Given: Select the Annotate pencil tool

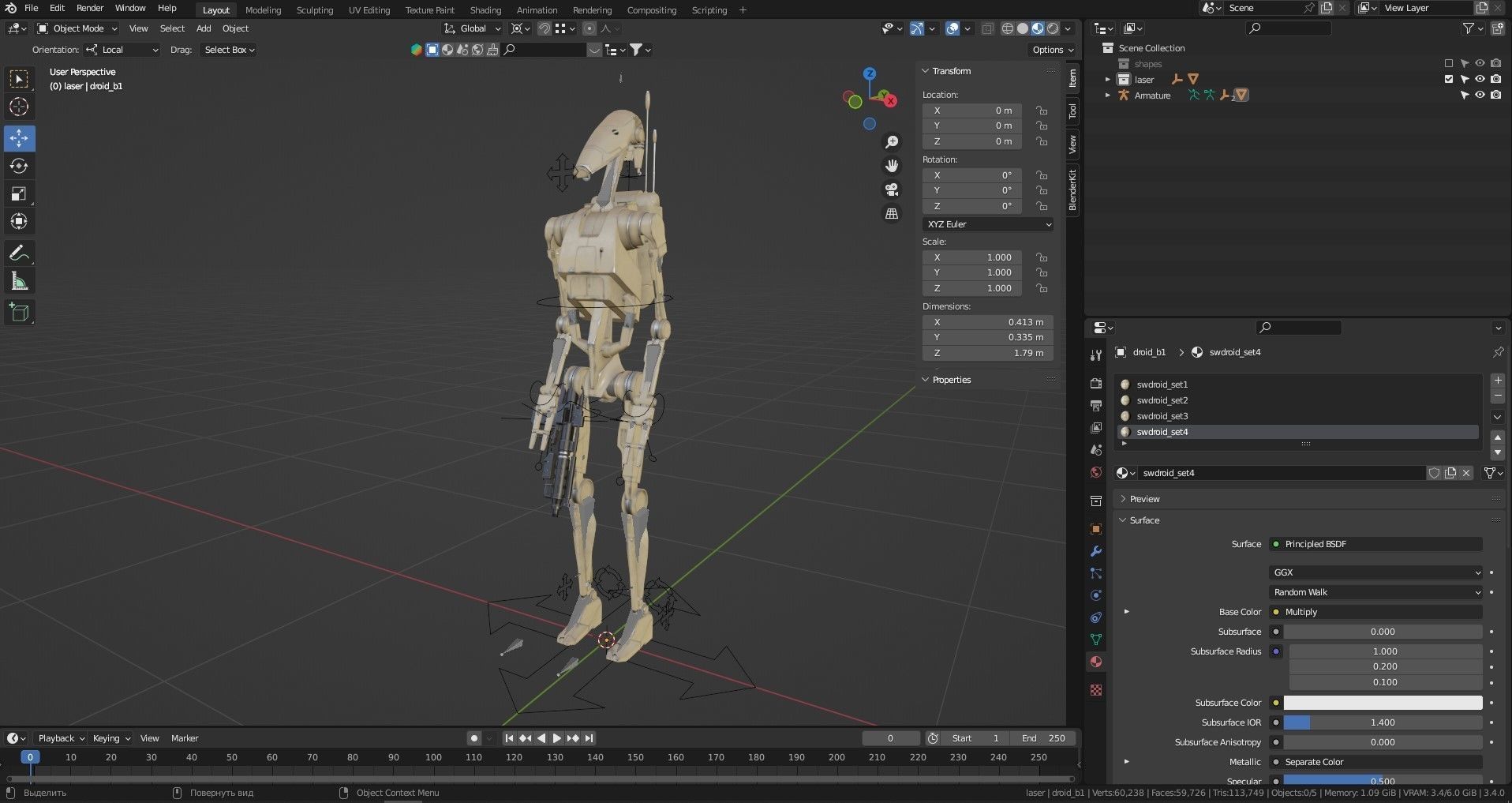Looking at the screenshot, I should pos(19,253).
